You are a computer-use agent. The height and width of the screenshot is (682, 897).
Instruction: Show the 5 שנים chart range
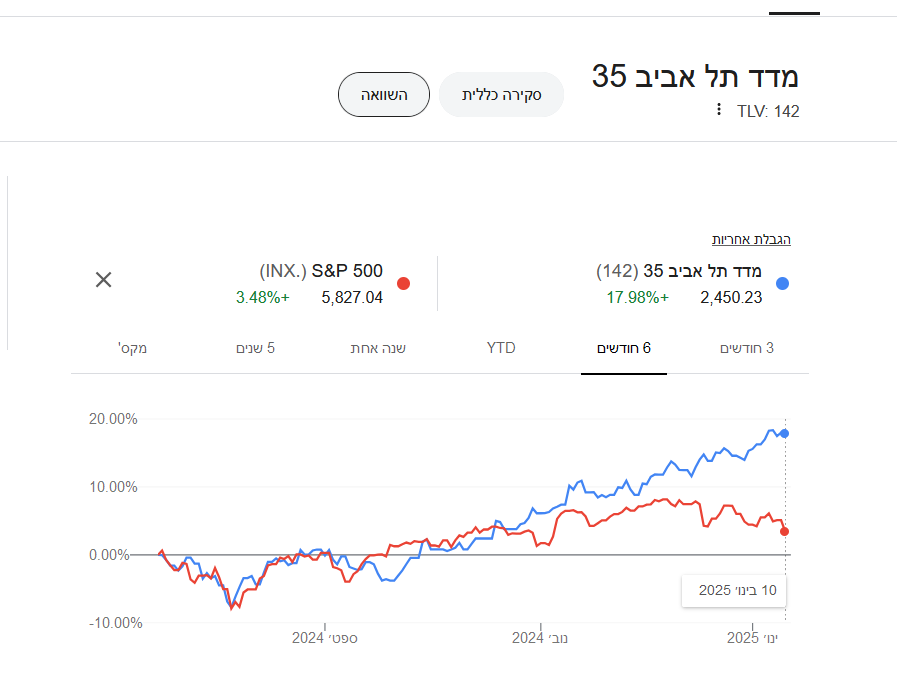pos(255,348)
